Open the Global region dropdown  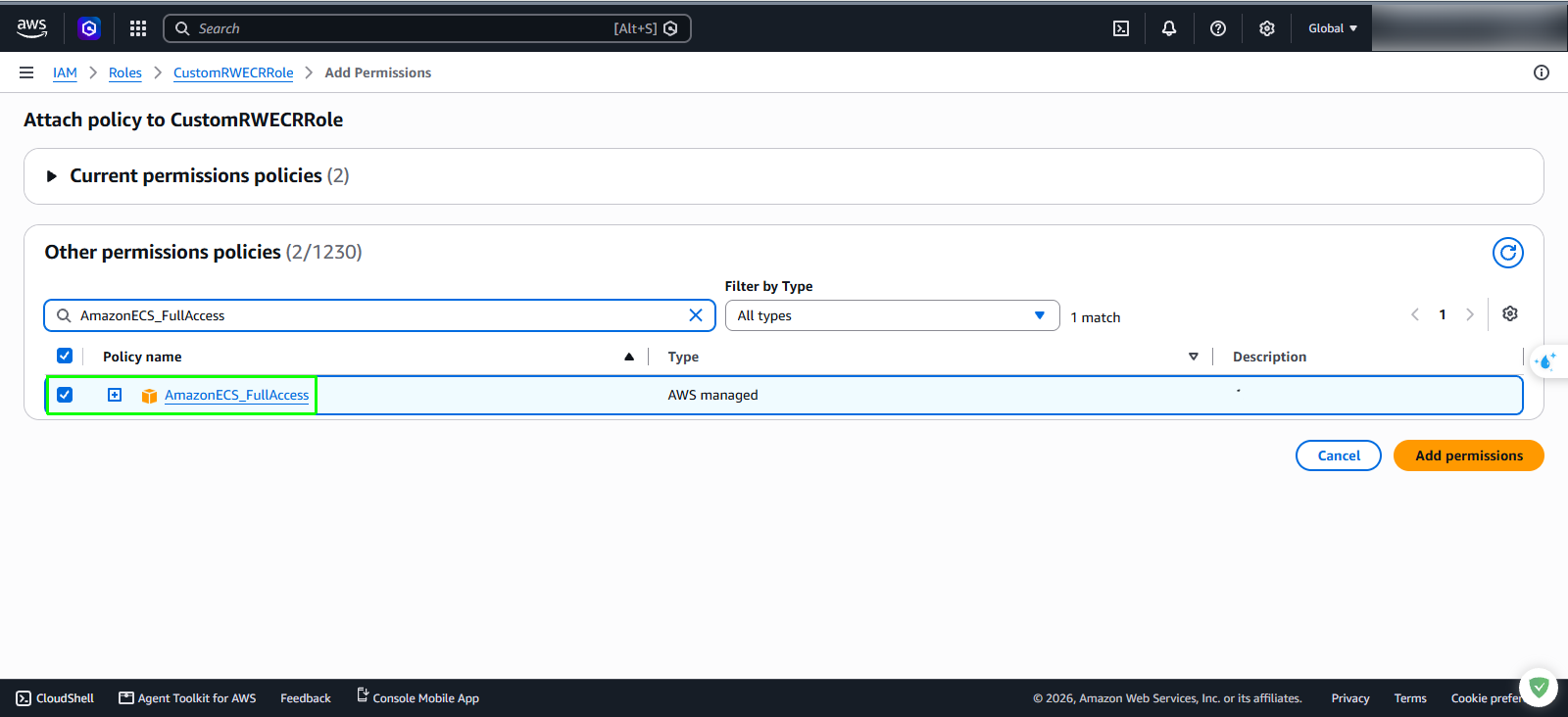(1333, 28)
